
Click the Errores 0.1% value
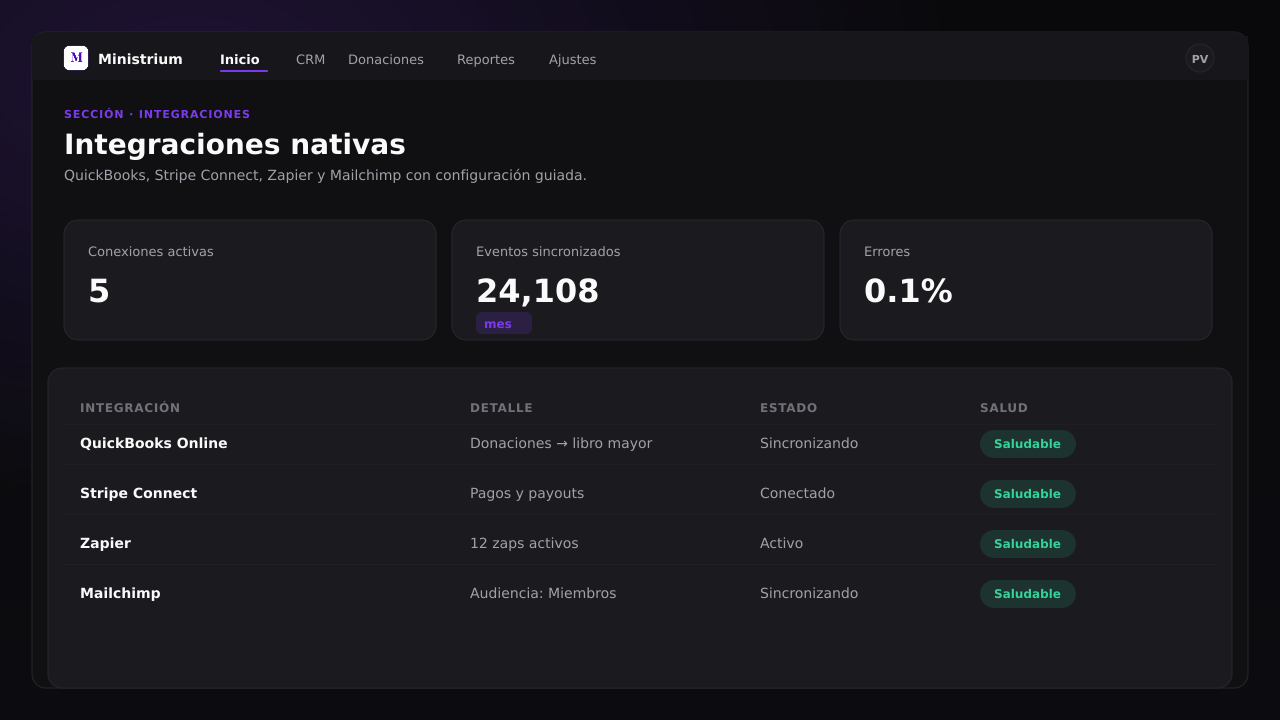tap(908, 291)
